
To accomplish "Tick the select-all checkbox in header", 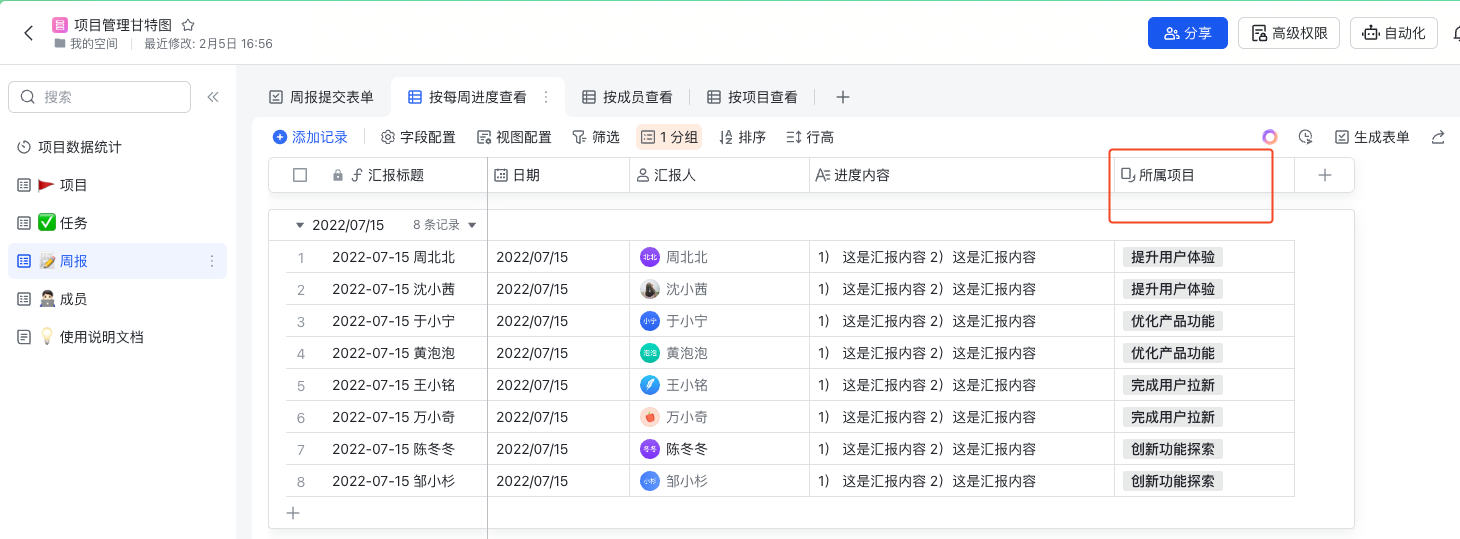I will coord(300,175).
